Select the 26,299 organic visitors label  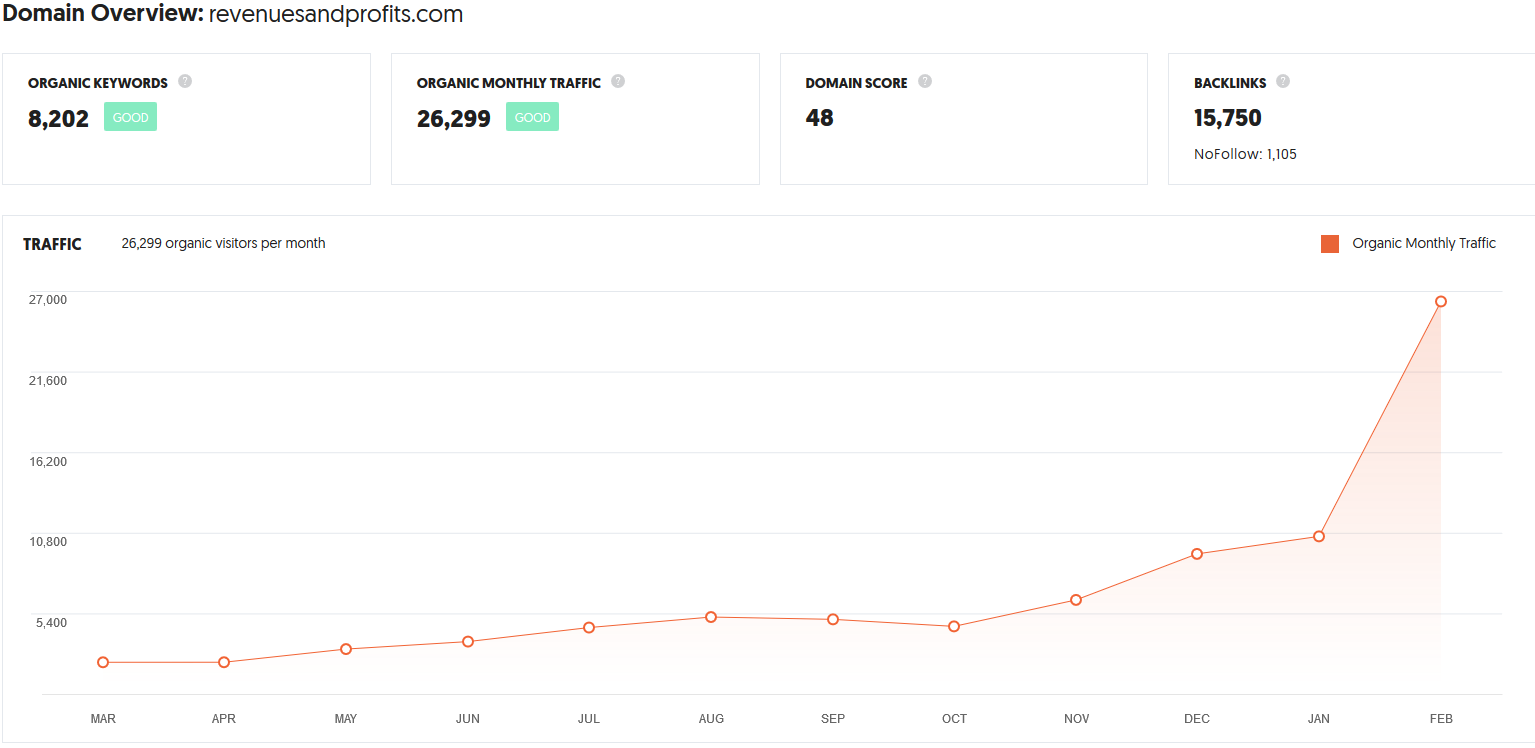(223, 243)
